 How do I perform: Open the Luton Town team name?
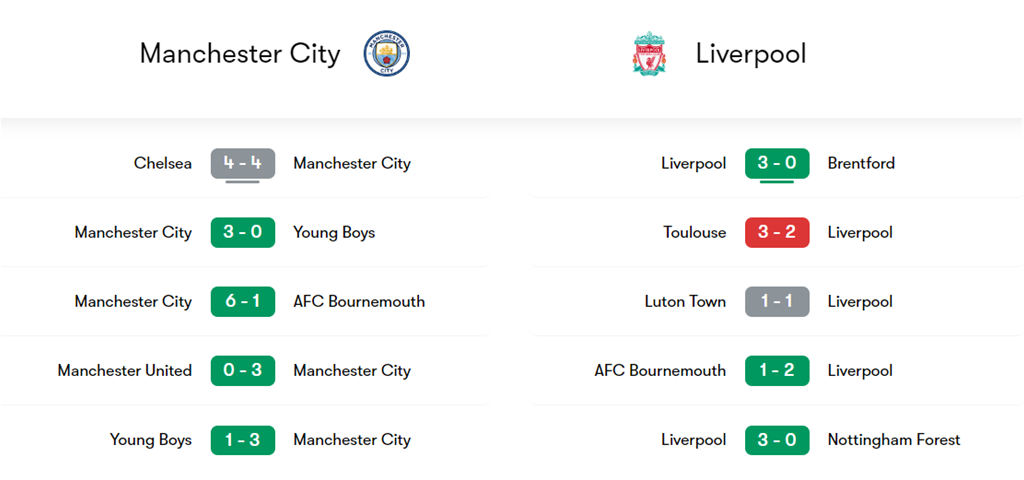pos(686,301)
